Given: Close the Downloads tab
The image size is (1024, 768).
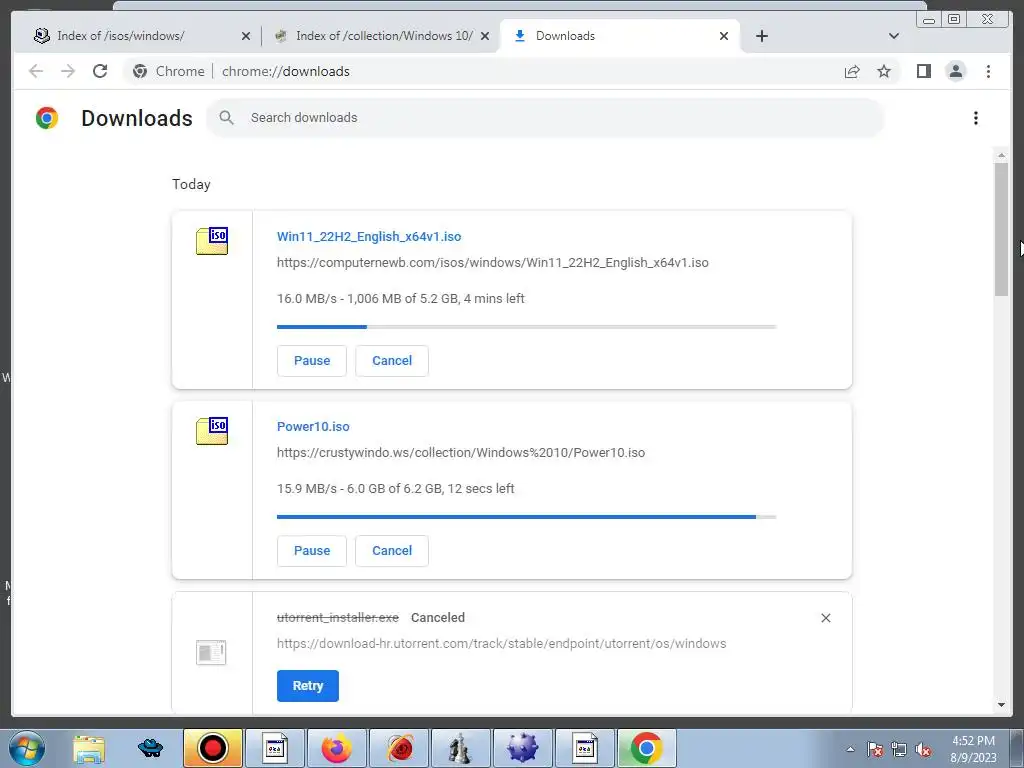Looking at the screenshot, I should point(724,36).
